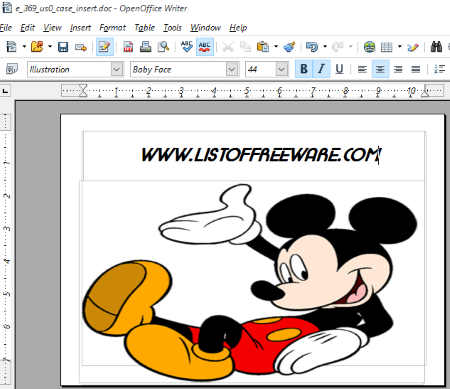Toggle Italic formatting off

tap(321, 69)
